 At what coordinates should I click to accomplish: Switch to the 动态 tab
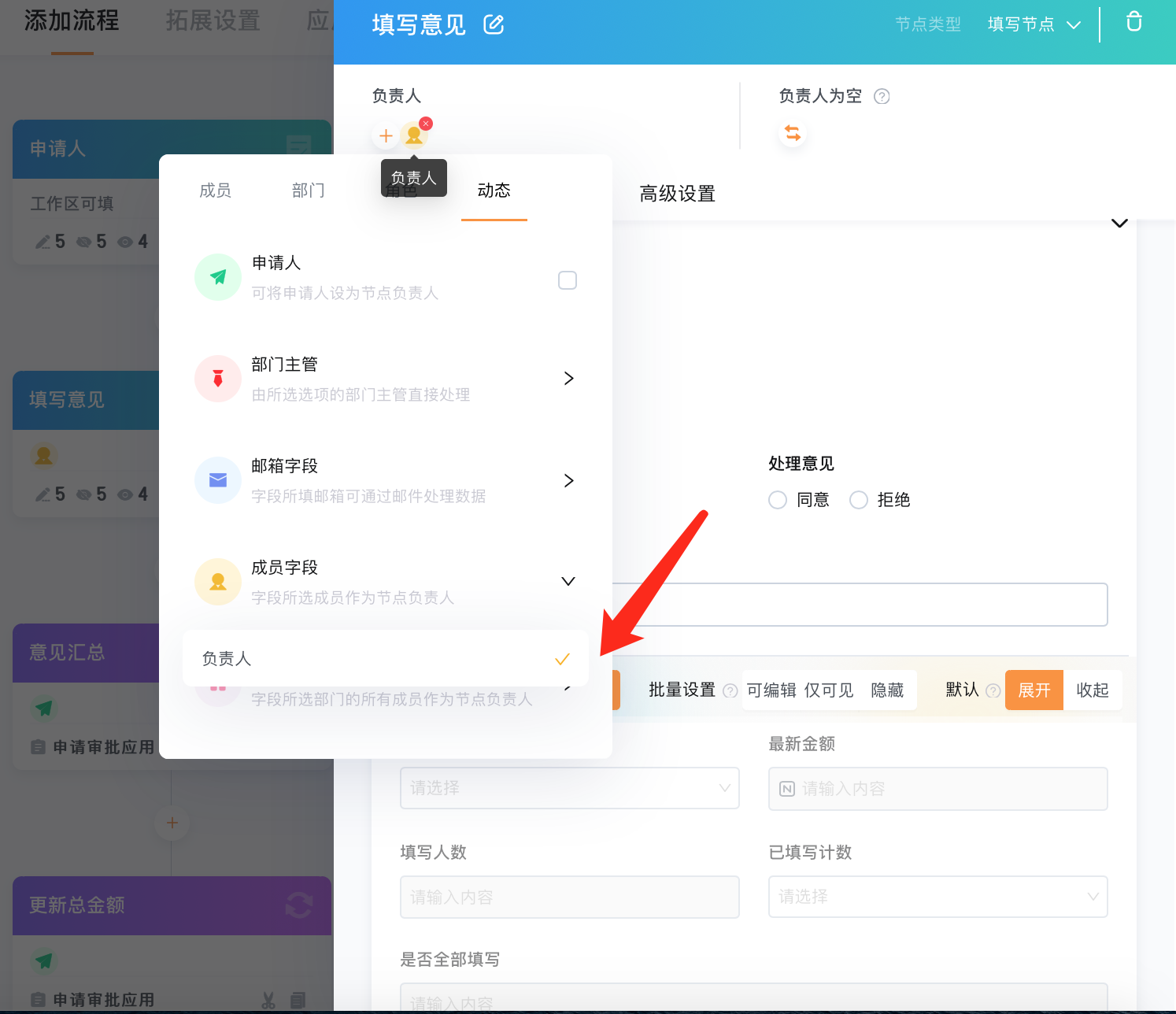click(494, 191)
